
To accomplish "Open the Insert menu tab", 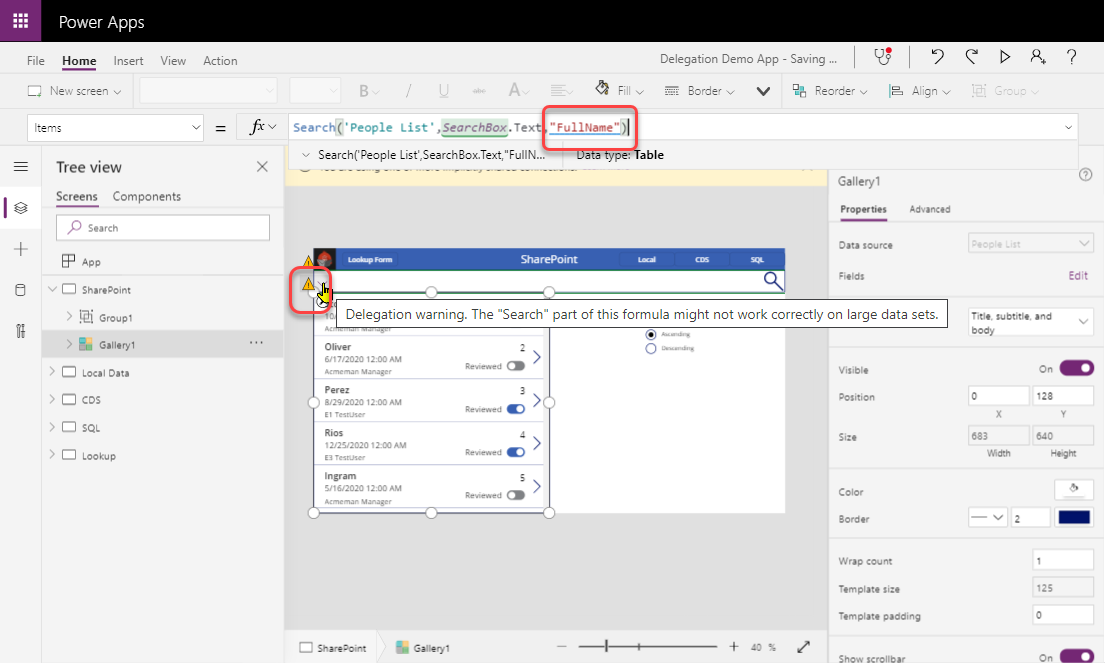I will [128, 61].
